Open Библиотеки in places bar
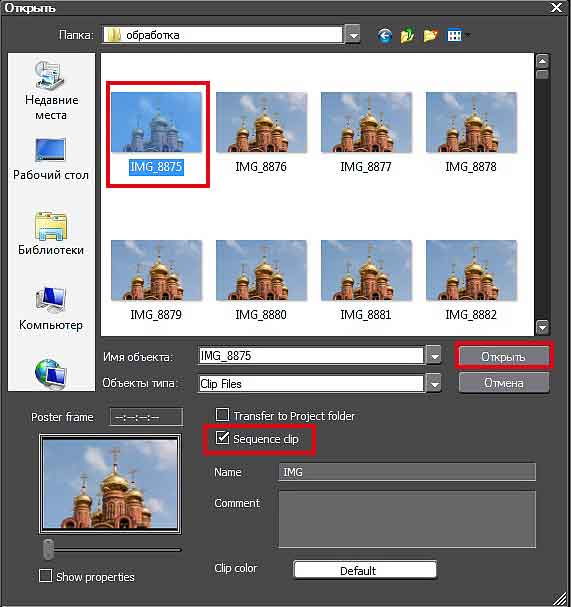Screen dimensions: 571x607 coord(51,233)
